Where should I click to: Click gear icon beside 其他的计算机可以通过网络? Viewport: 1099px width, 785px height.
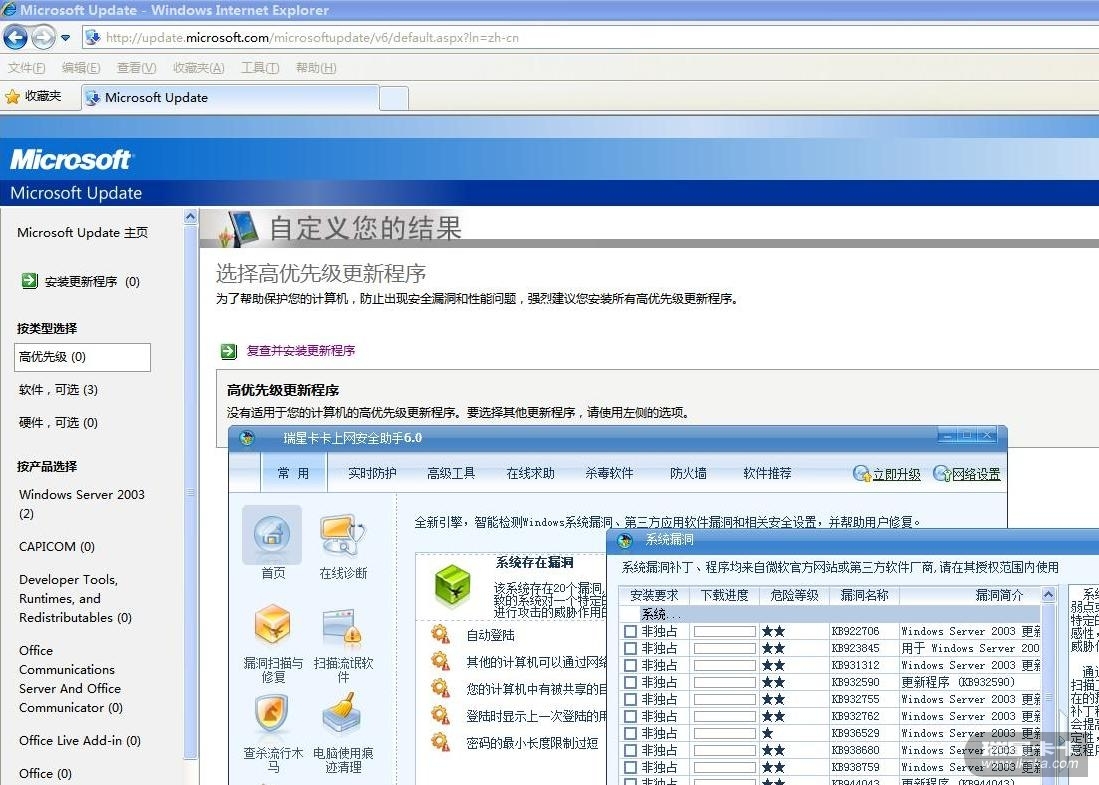click(440, 662)
